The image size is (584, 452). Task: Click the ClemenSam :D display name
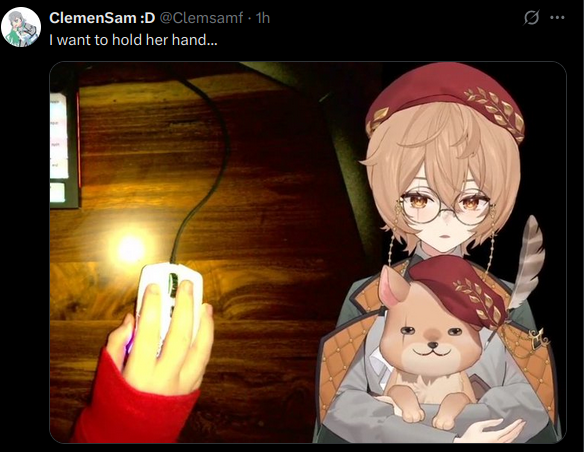(102, 17)
